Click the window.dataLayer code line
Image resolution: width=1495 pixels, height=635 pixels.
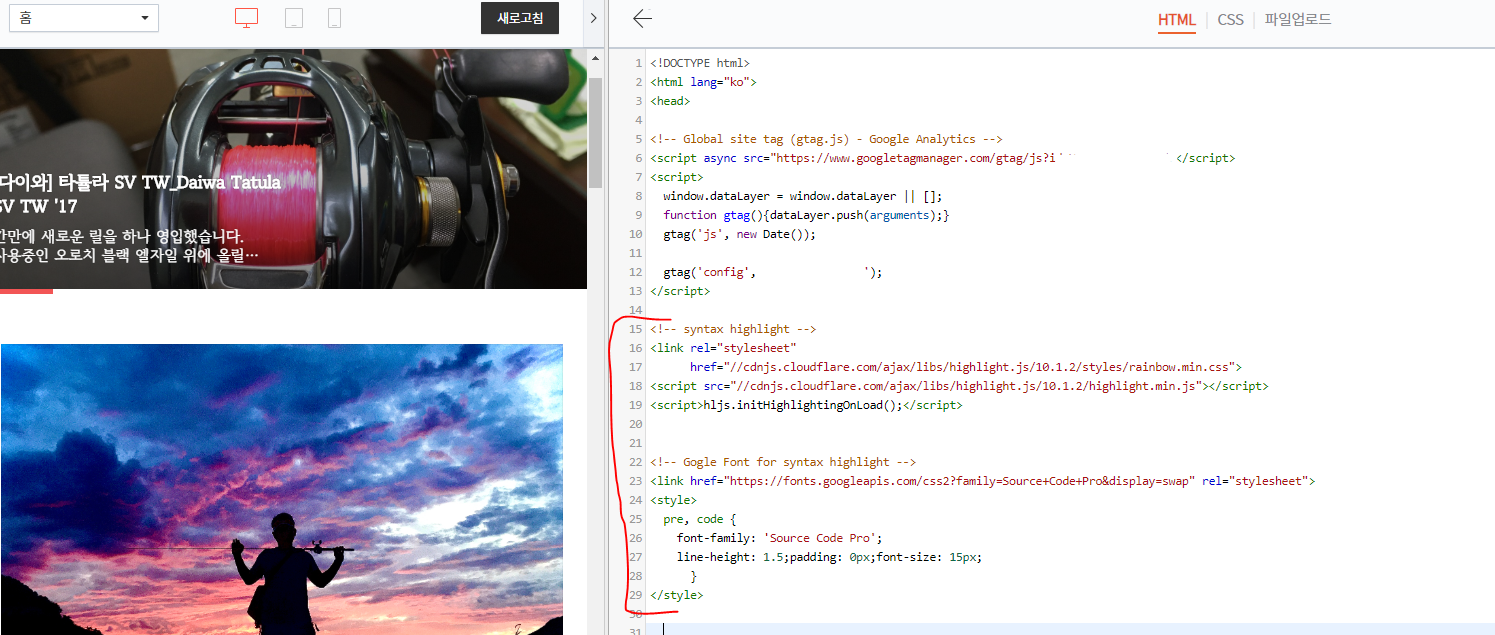(x=802, y=196)
